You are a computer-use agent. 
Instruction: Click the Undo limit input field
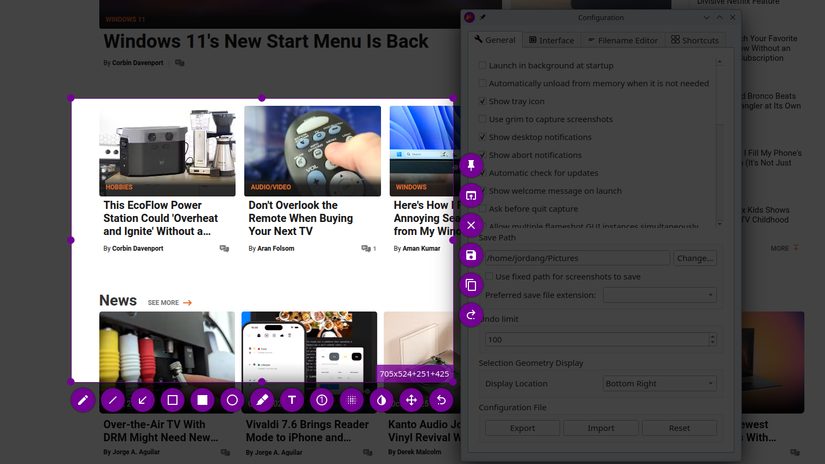[597, 339]
